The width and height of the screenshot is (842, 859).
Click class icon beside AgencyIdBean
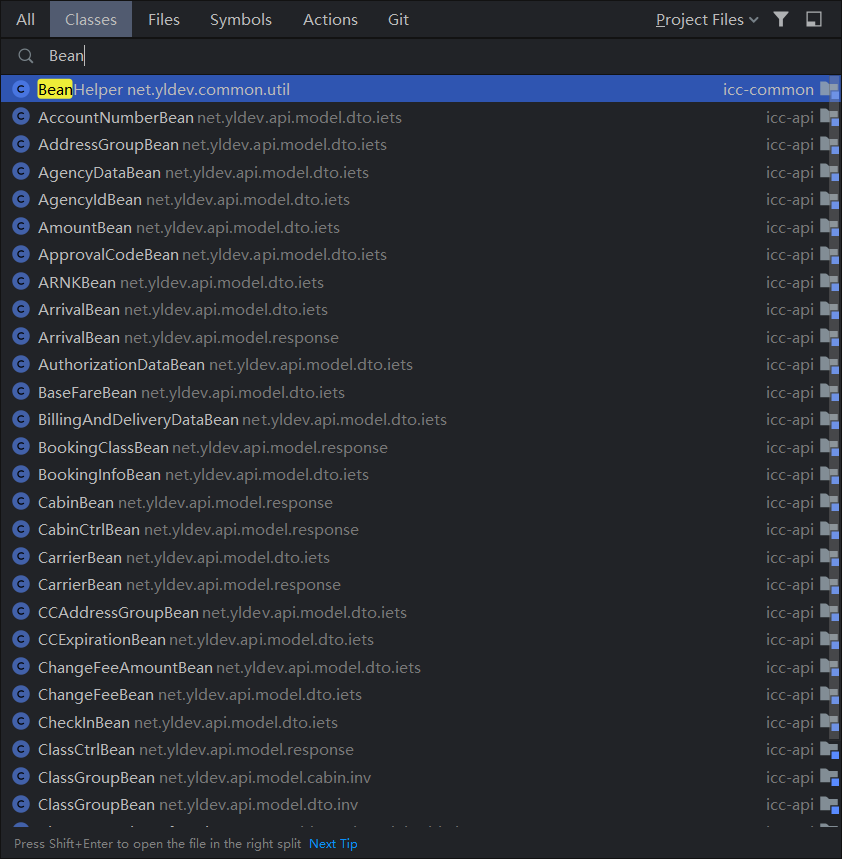(x=21, y=199)
